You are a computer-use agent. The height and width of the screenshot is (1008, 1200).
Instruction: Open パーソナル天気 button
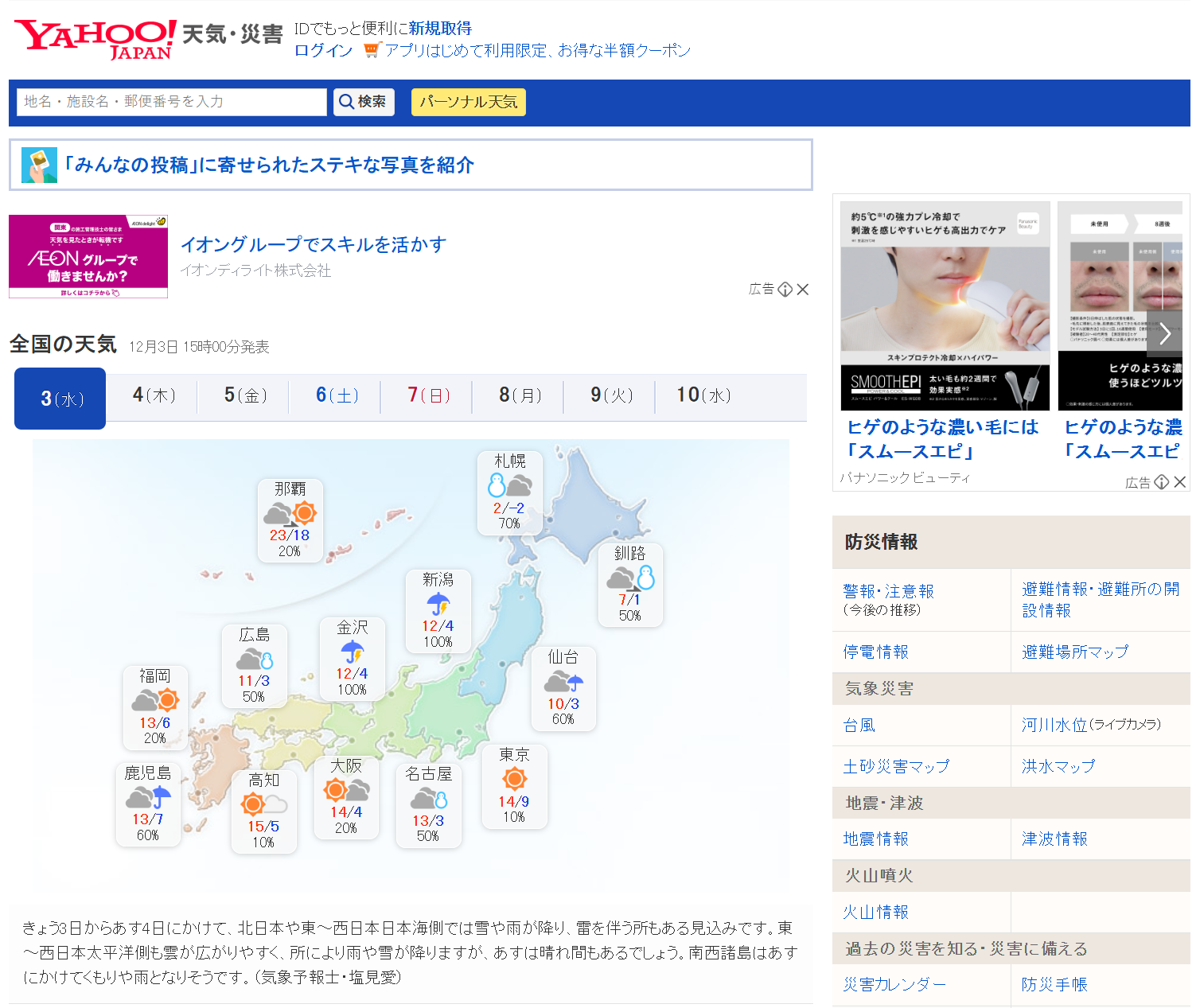(x=468, y=102)
